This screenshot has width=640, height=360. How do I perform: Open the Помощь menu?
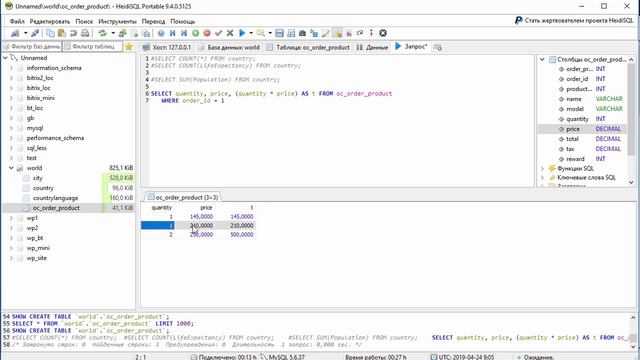[182, 21]
